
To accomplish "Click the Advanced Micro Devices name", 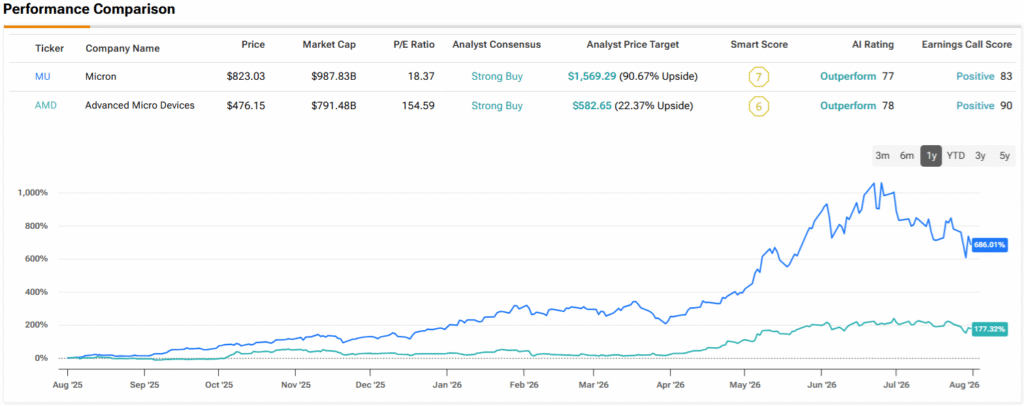I will (x=140, y=105).
